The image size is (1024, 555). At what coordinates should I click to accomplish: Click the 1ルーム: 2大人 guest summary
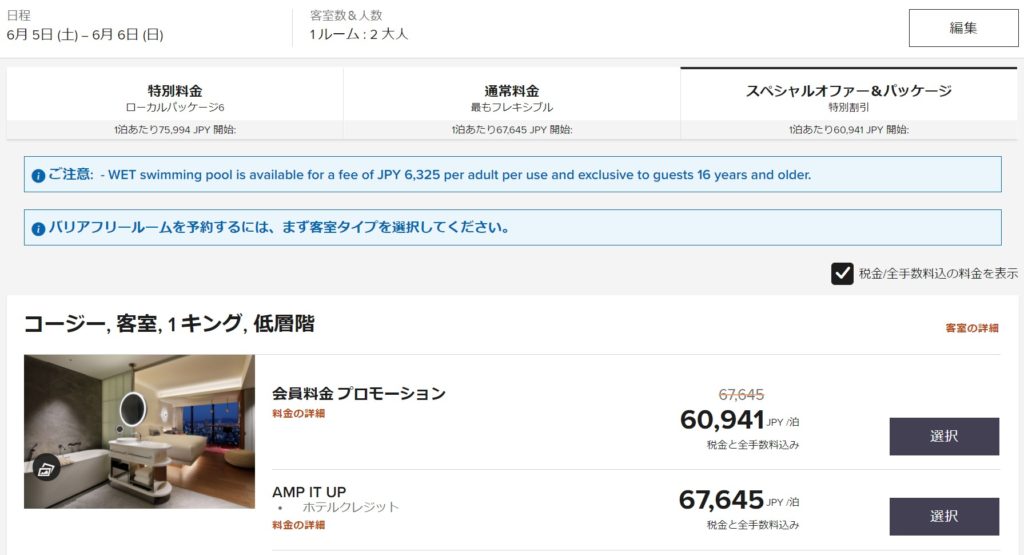pos(358,35)
